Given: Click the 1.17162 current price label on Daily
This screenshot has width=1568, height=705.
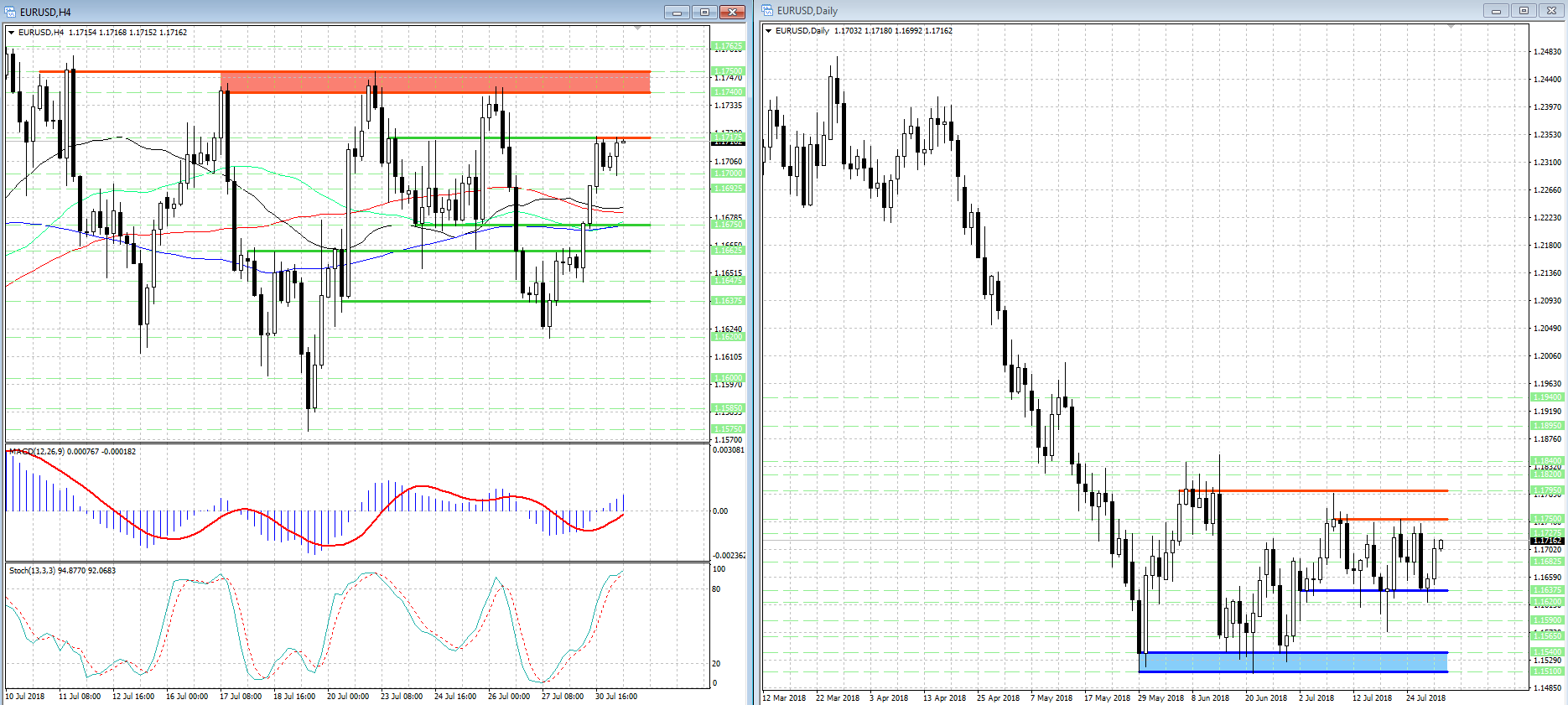Looking at the screenshot, I should tap(1547, 541).
